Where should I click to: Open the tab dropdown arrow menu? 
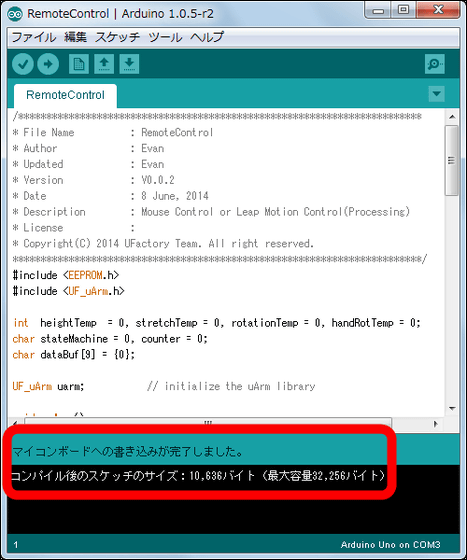(x=436, y=94)
